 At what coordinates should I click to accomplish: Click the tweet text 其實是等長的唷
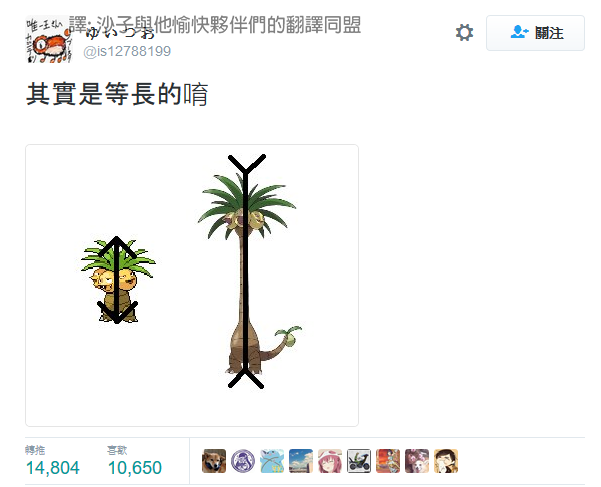pos(117,94)
